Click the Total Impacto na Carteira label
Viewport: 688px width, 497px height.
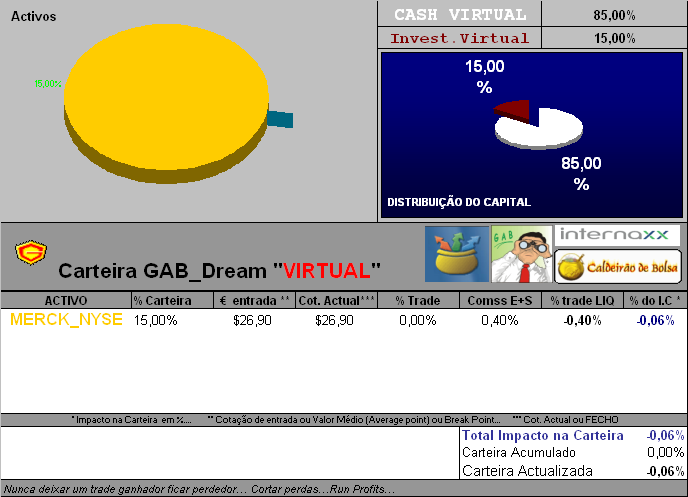(x=543, y=435)
